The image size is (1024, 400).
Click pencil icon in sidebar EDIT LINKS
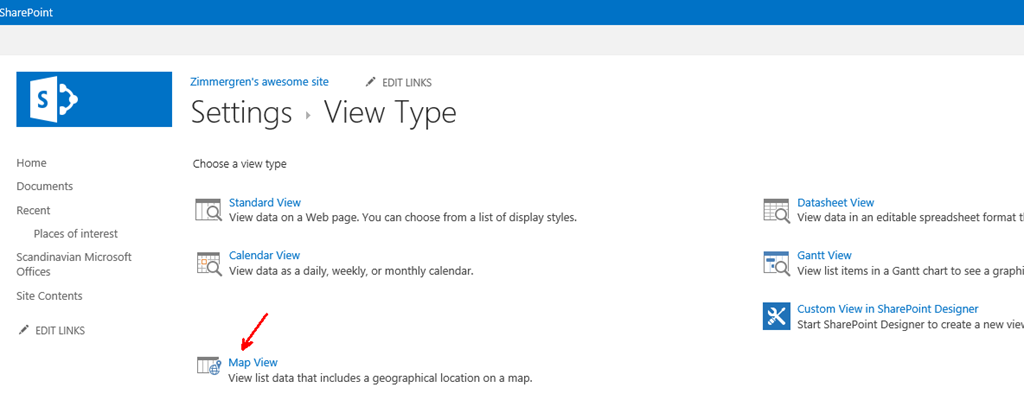pos(24,330)
